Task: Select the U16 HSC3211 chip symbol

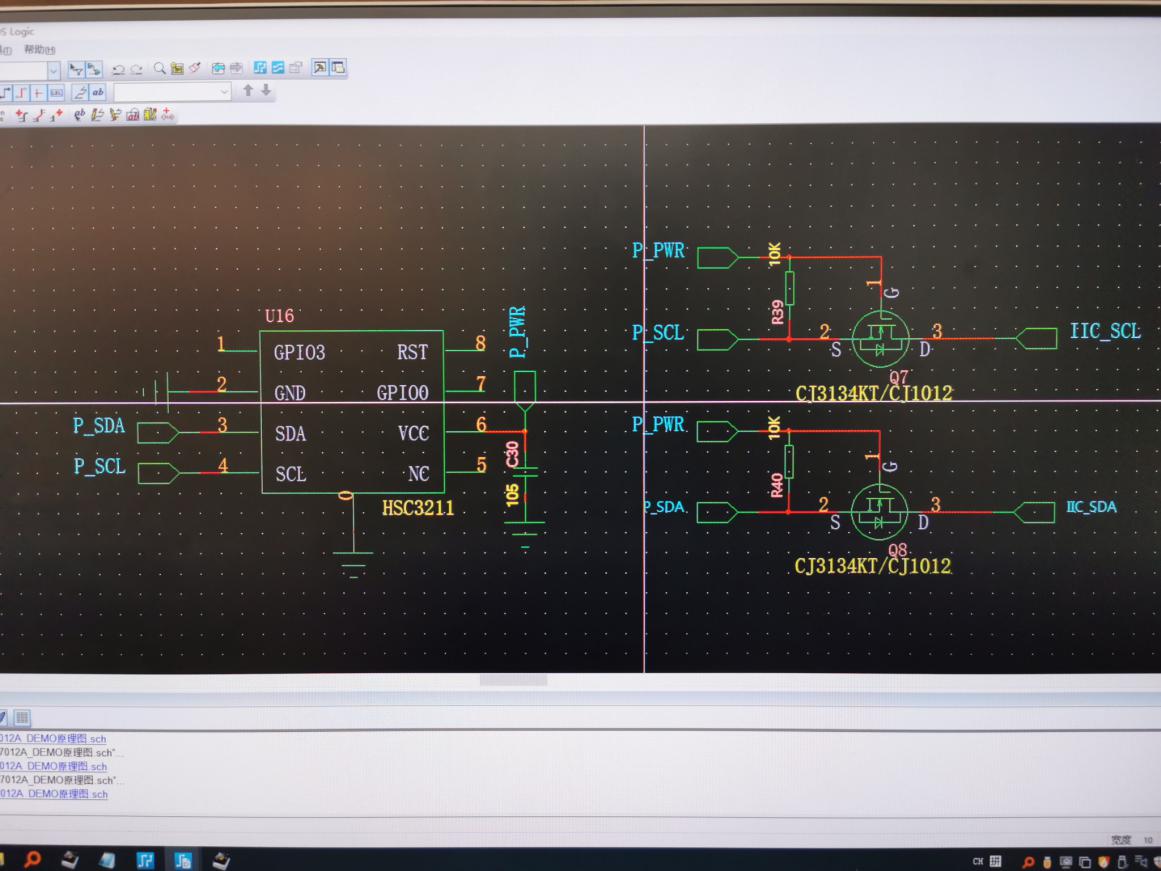Action: [352, 411]
